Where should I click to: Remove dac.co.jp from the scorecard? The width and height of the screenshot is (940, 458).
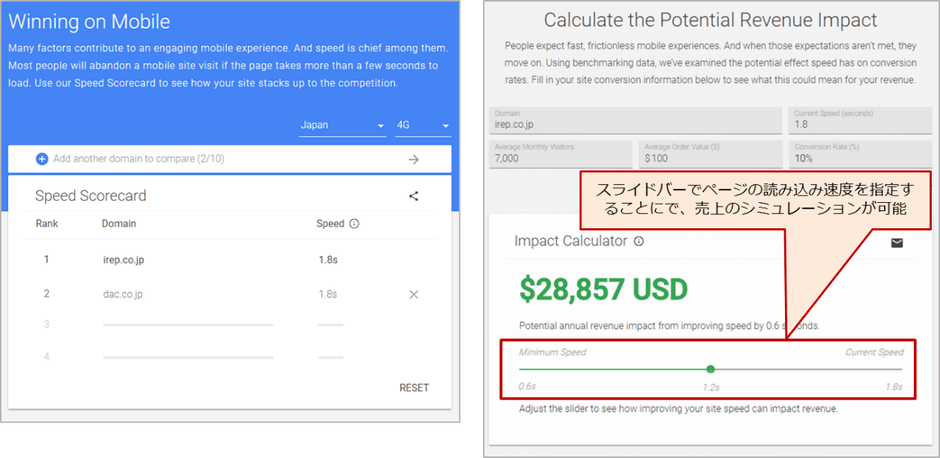(x=414, y=294)
